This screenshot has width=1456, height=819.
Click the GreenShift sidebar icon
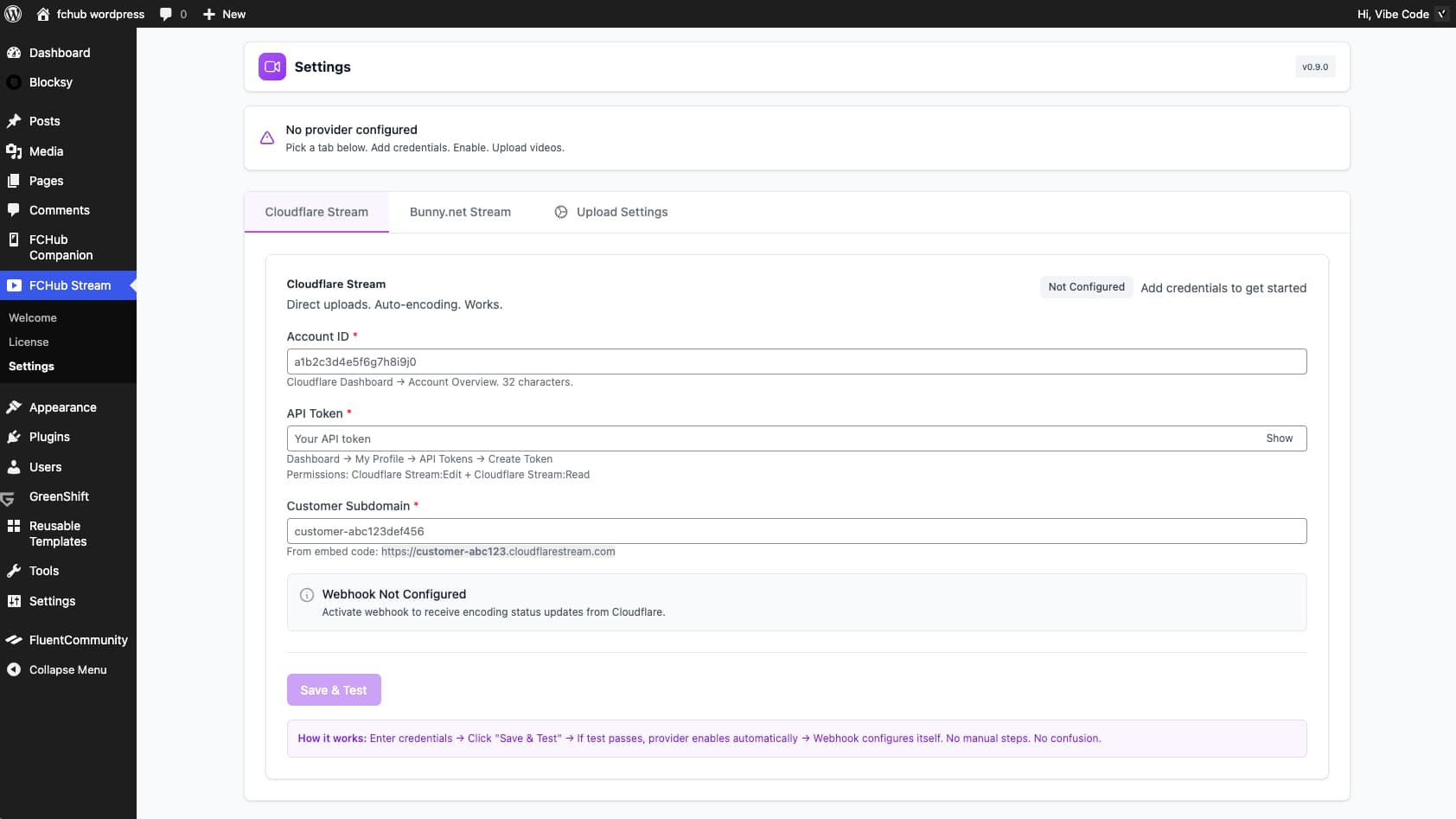14,496
